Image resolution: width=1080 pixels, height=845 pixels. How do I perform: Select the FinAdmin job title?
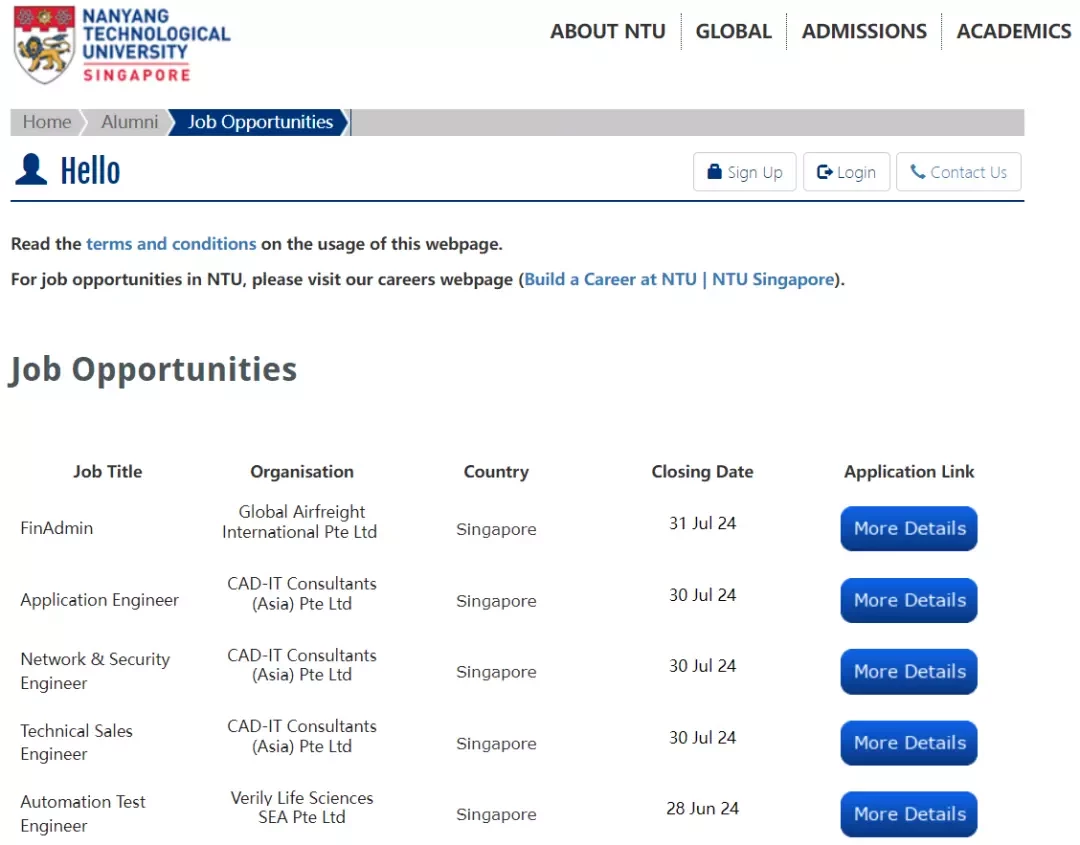[56, 528]
